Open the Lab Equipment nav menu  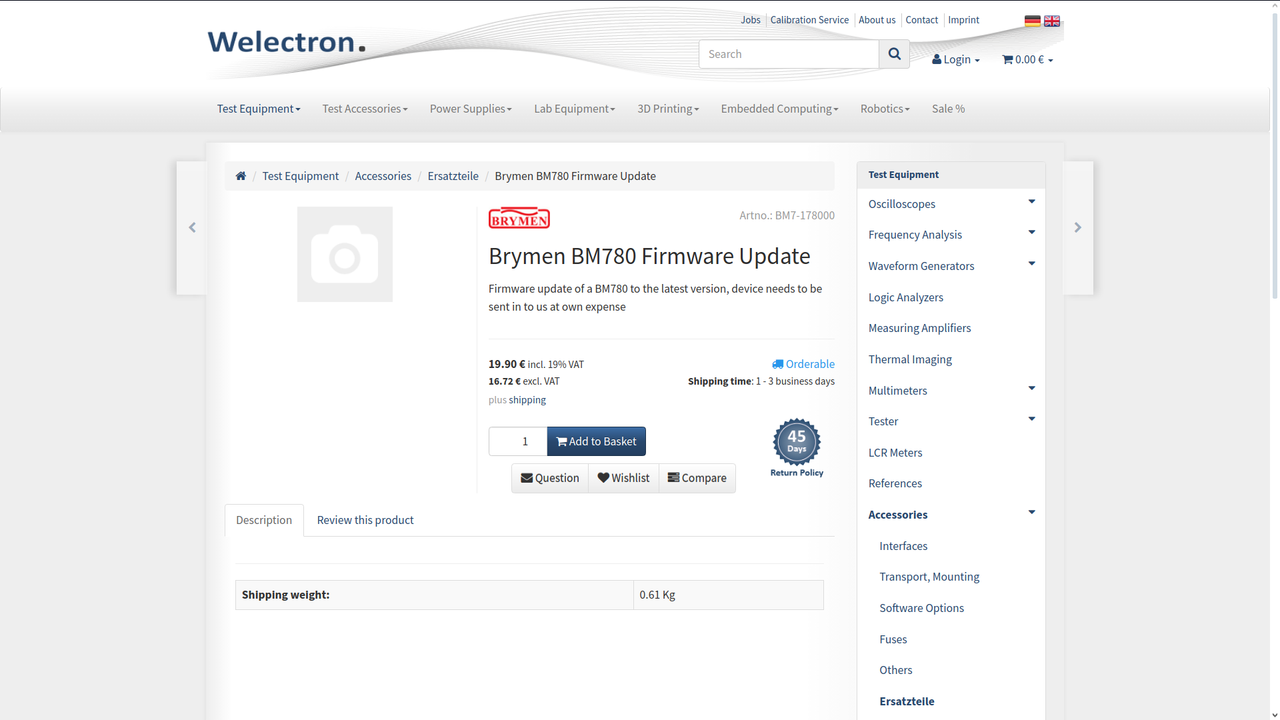click(x=575, y=109)
